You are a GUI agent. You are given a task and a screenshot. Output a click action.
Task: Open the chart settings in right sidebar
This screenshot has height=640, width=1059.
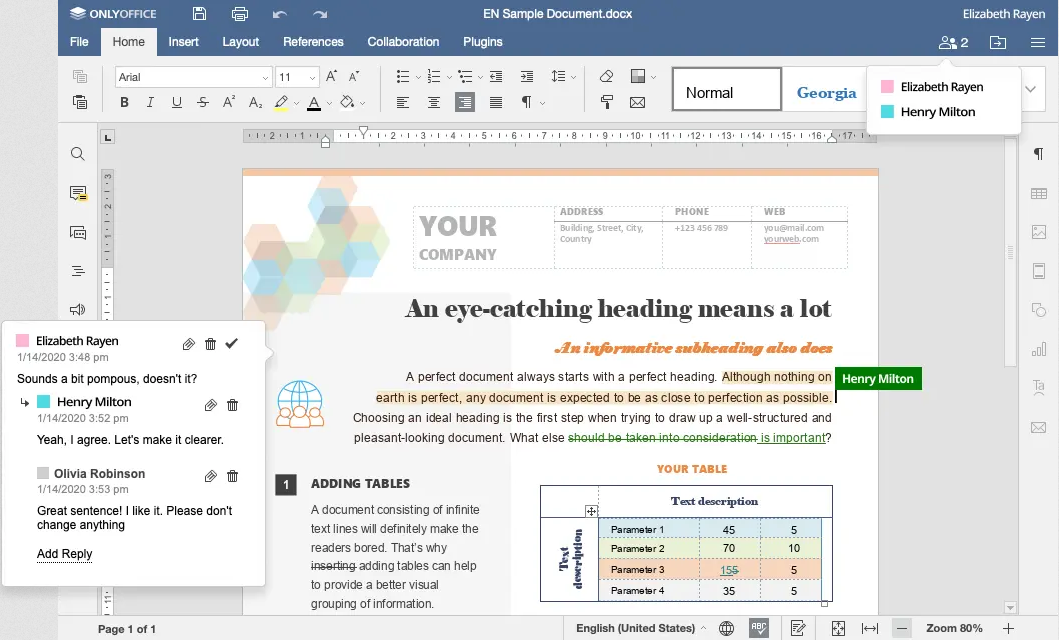tap(1038, 349)
